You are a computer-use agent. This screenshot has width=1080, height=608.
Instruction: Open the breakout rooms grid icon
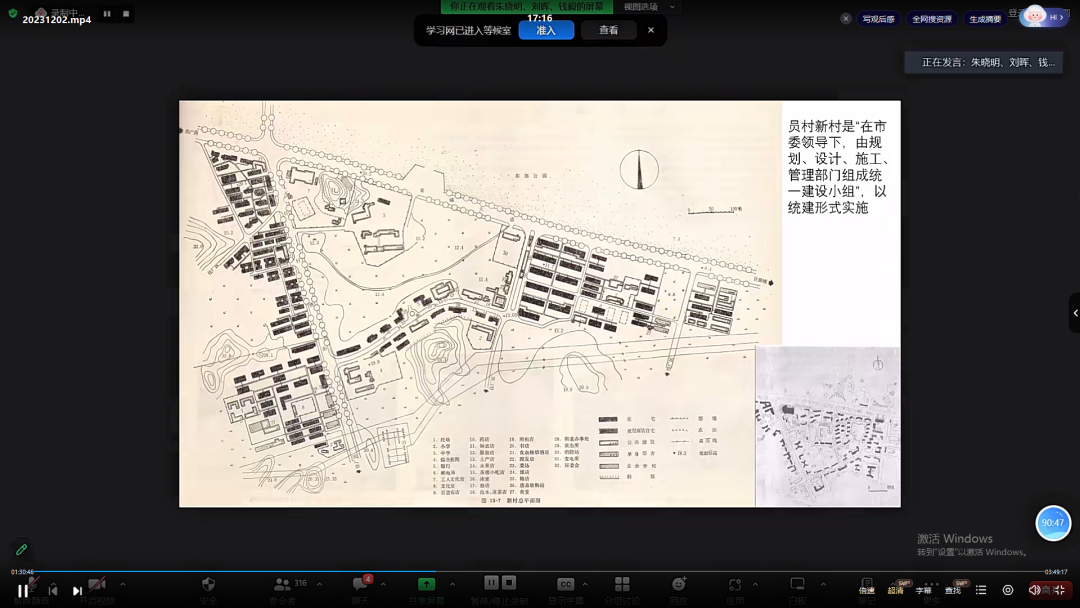pos(622,585)
